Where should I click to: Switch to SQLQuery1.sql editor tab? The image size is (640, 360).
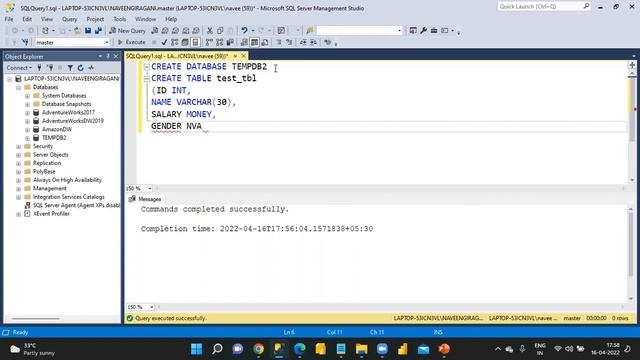pos(177,56)
